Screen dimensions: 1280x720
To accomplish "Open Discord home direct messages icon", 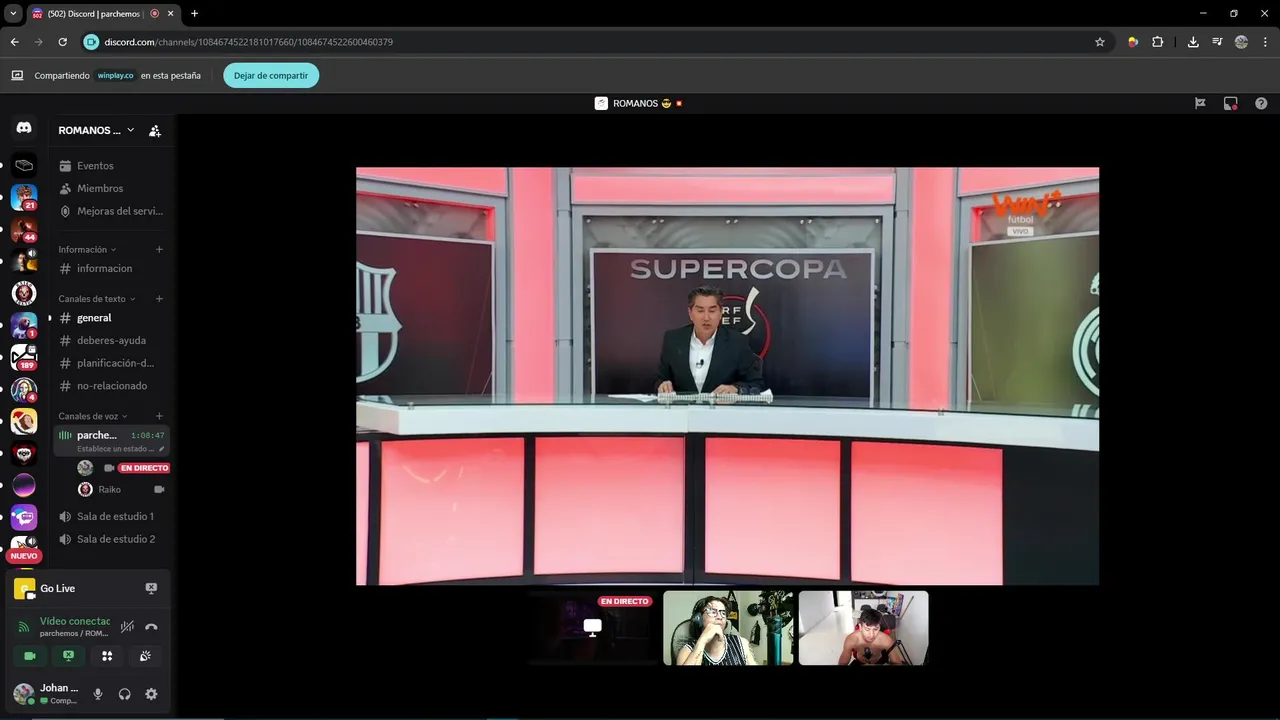I will point(24,128).
